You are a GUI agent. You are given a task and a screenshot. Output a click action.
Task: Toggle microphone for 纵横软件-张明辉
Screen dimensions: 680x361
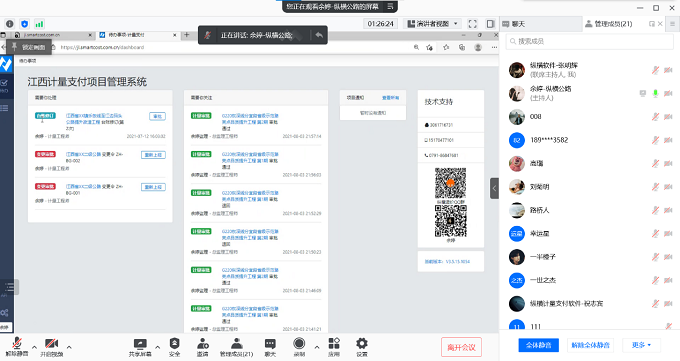point(655,70)
